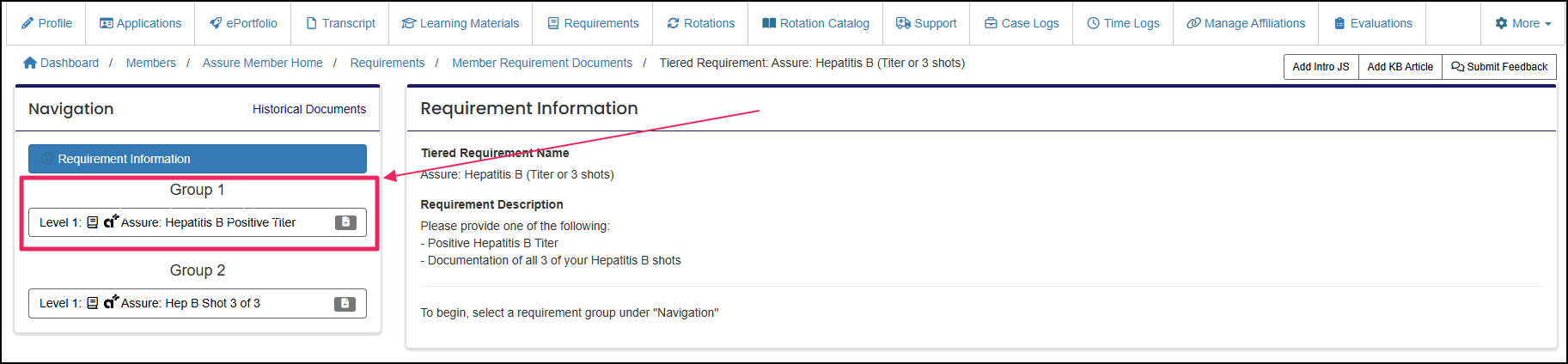Click the briefcase icon on Case Logs tab
1568x364 pixels.
click(x=991, y=23)
